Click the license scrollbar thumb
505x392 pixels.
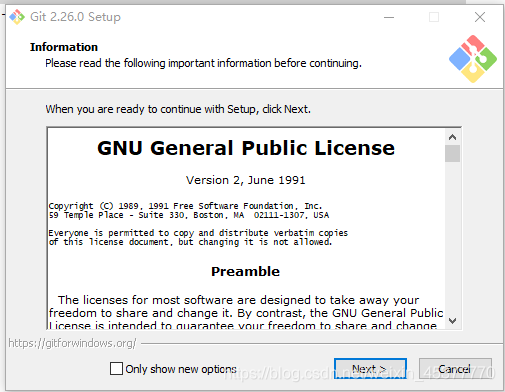[452, 153]
